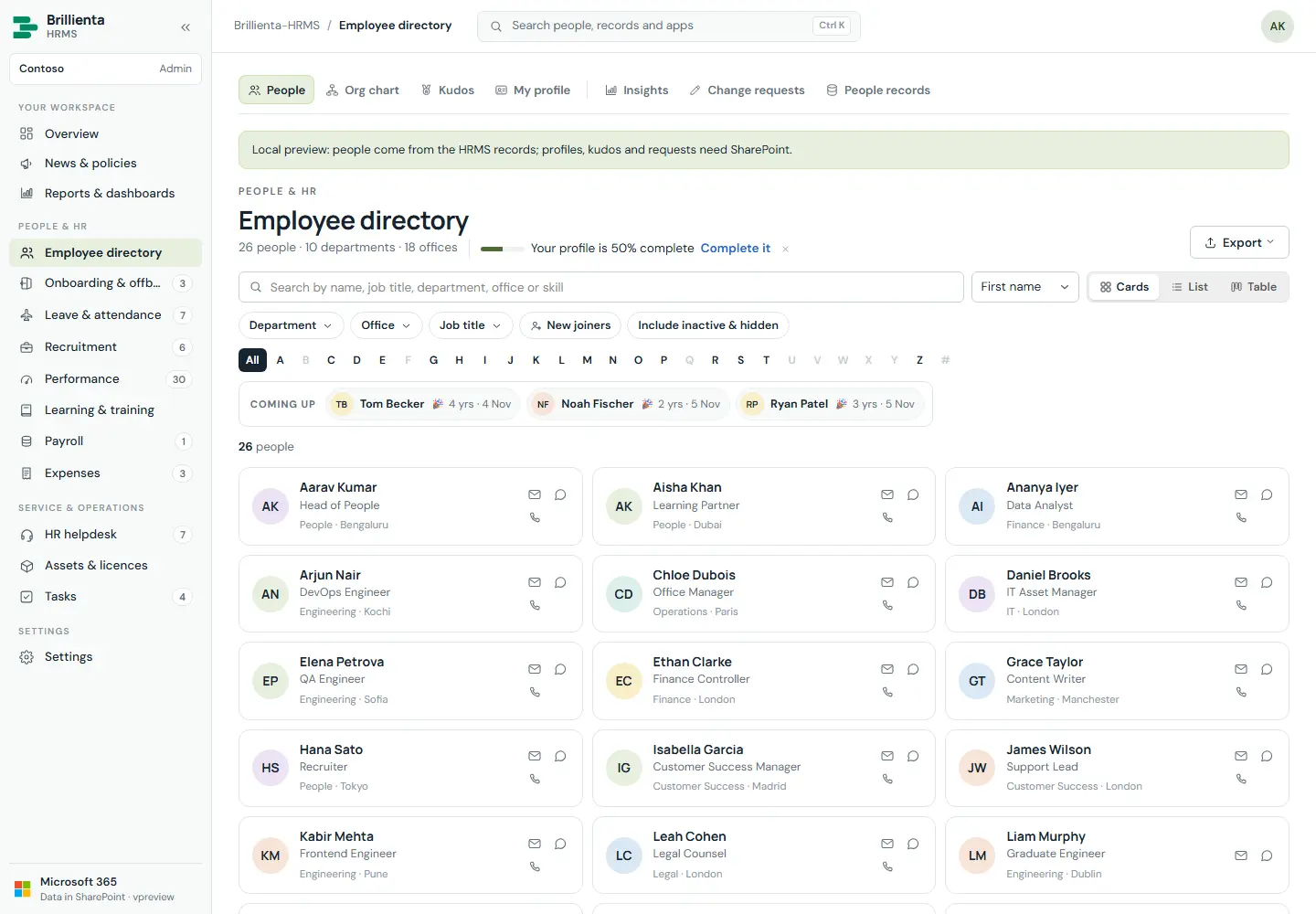Viewport: 1316px width, 914px height.
Task: Send email to Arjun Nair
Action: click(x=535, y=582)
